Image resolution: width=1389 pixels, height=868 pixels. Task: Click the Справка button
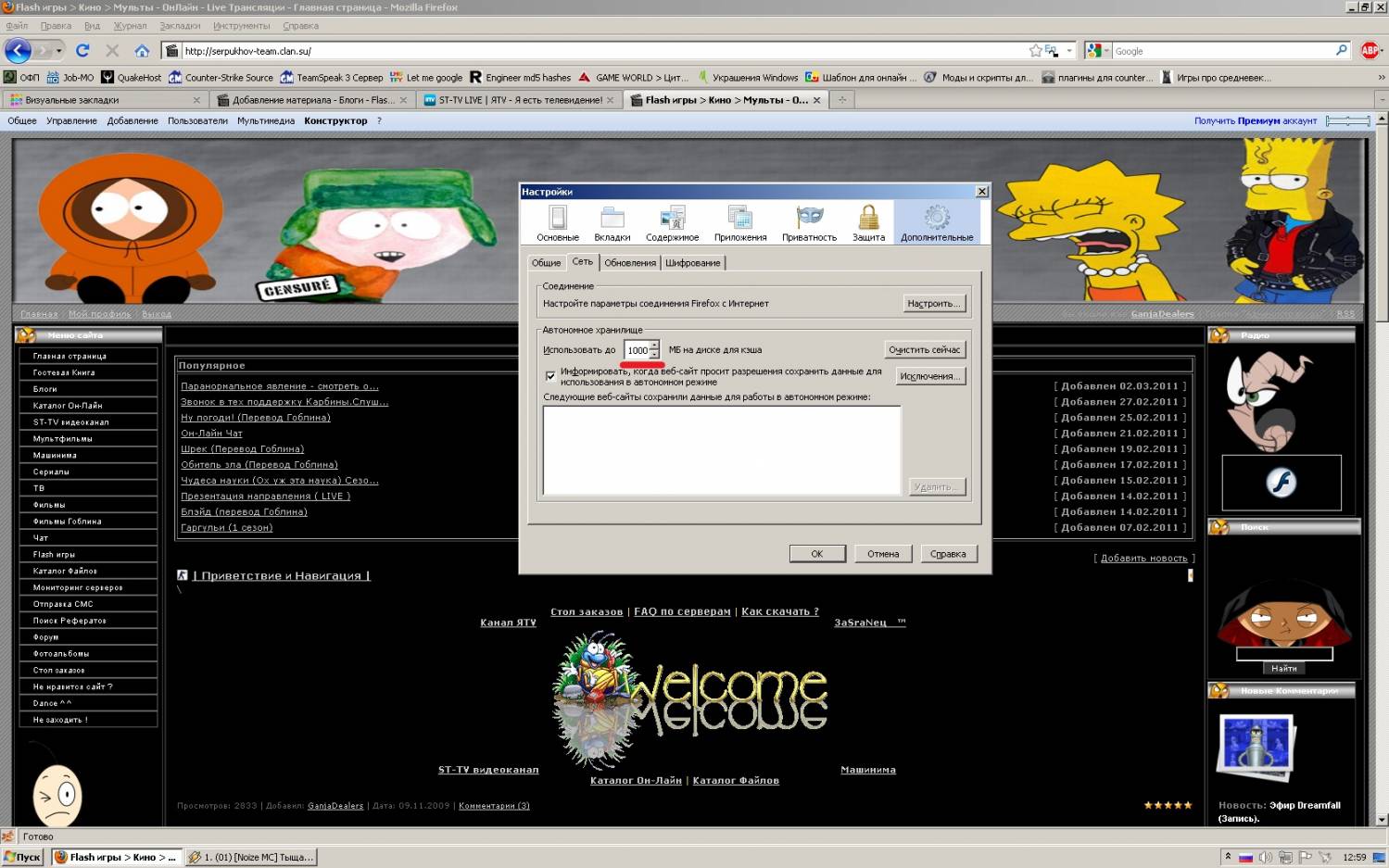click(x=948, y=554)
